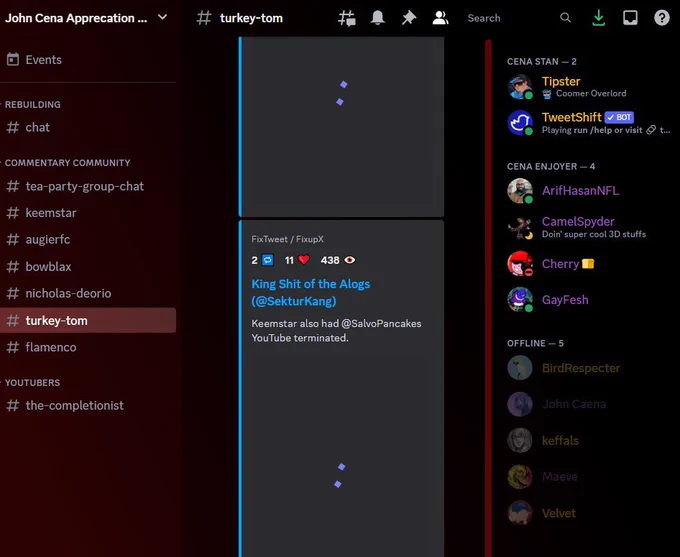Click the link icon in TweetShift's status
The width and height of the screenshot is (680, 557).
point(651,130)
